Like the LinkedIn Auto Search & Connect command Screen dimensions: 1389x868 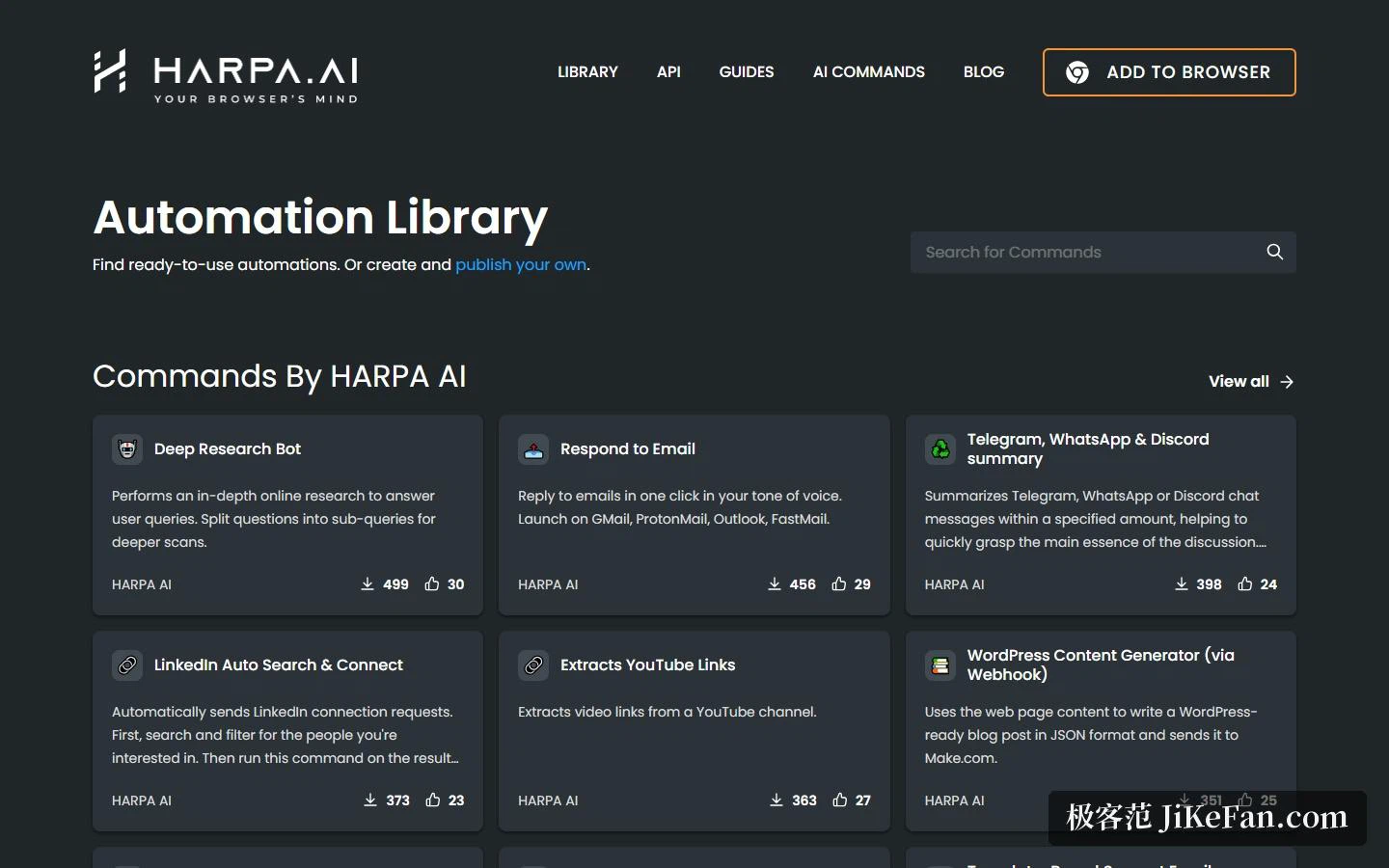click(x=433, y=800)
